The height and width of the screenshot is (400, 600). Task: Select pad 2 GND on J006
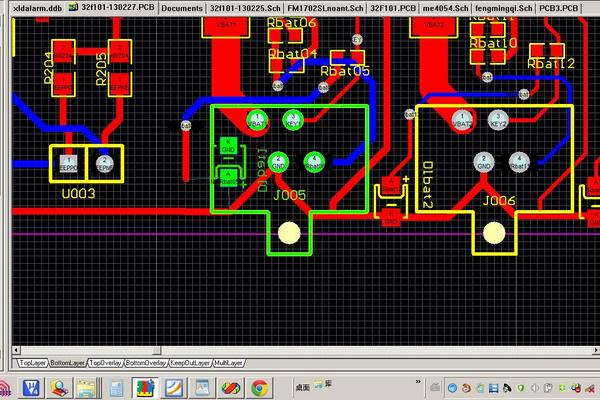click(484, 162)
